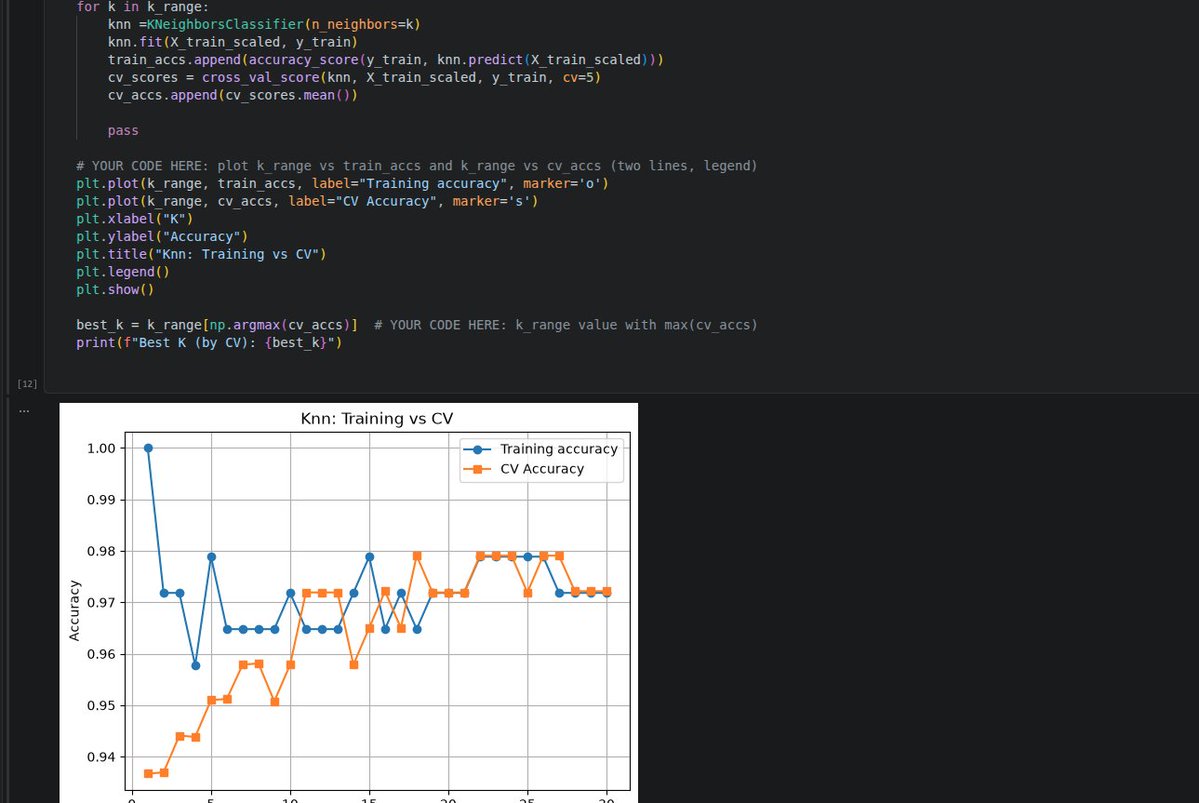This screenshot has height=803, width=1199.
Task: Click the 0.95 y-axis tick label
Action: [102, 706]
